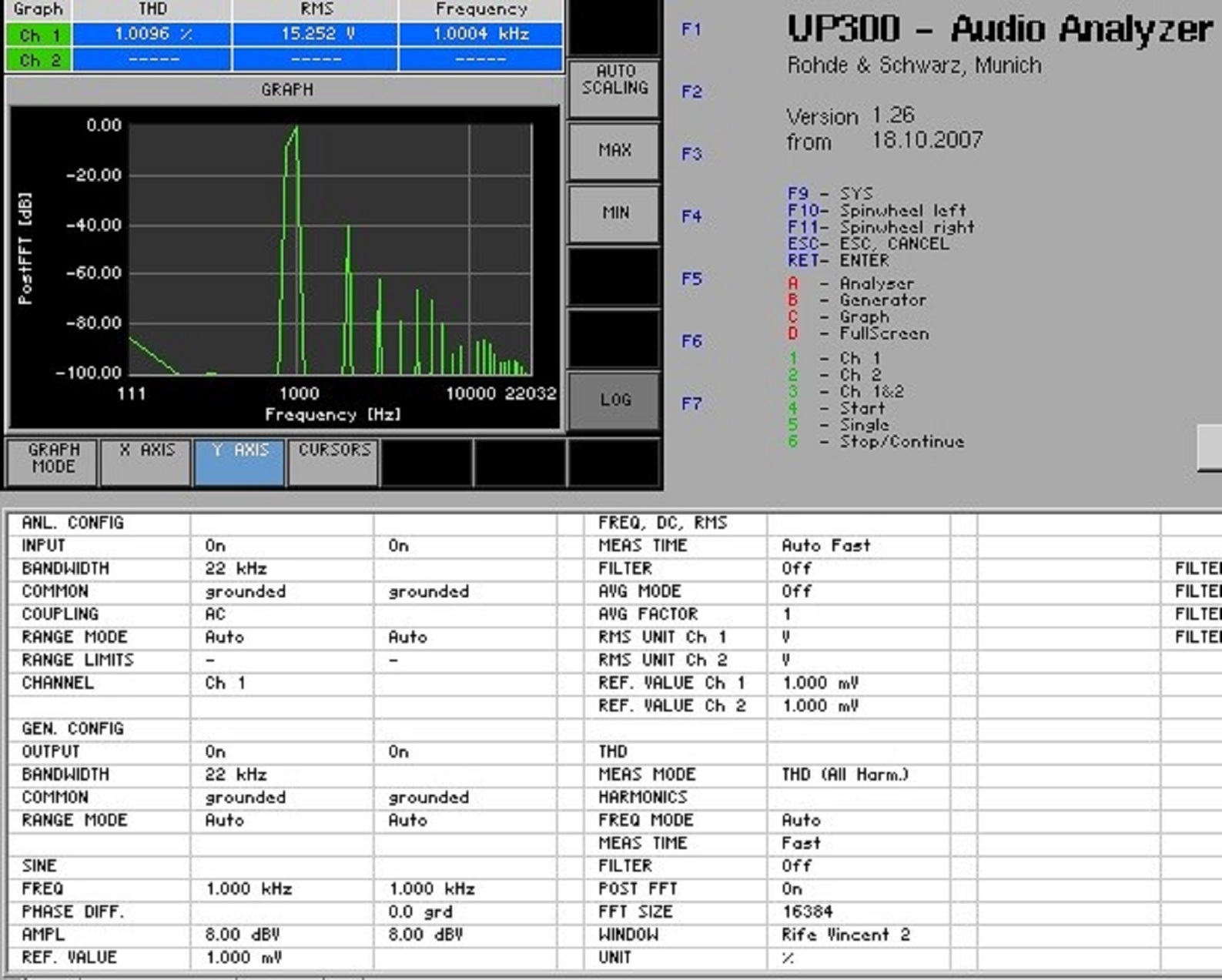Click the 6 - Stop/Continue shortcut text
The width and height of the screenshot is (1222, 980).
pyautogui.click(x=876, y=443)
